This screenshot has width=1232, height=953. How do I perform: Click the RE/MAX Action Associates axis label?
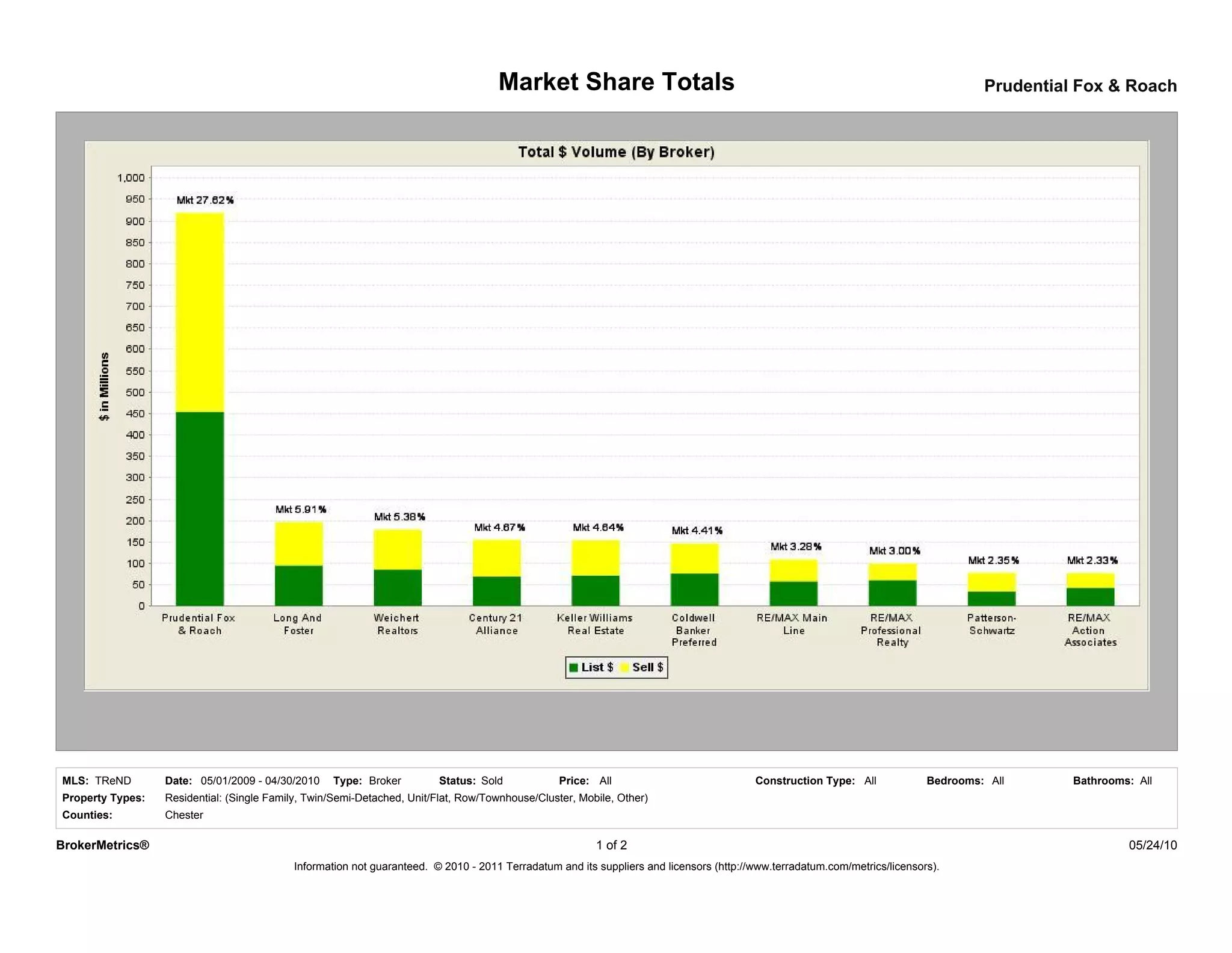click(1090, 630)
